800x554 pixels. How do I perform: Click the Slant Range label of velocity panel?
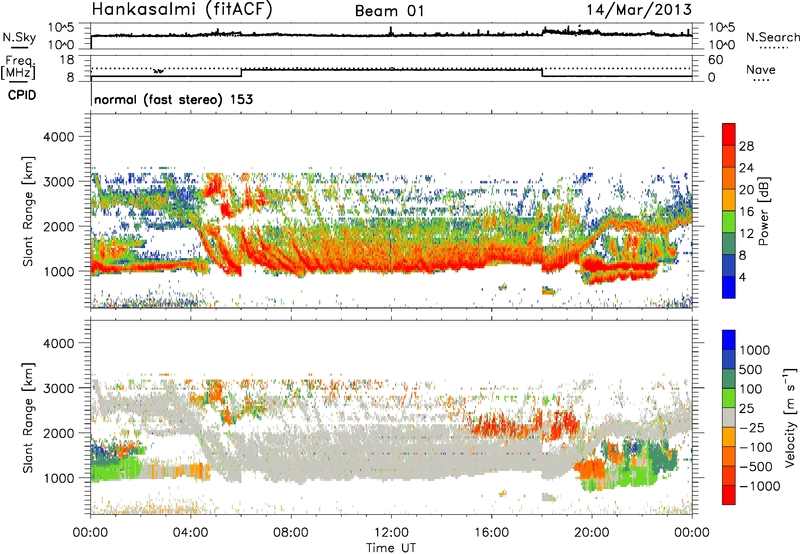(28, 418)
